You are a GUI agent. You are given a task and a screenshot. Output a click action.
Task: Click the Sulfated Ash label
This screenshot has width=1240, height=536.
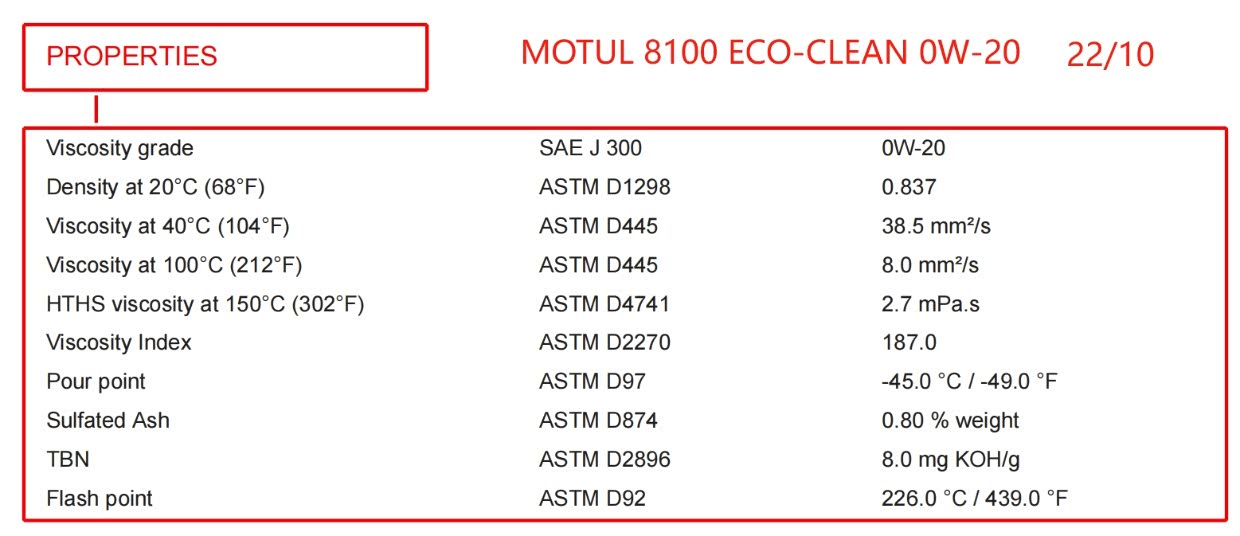point(108,420)
